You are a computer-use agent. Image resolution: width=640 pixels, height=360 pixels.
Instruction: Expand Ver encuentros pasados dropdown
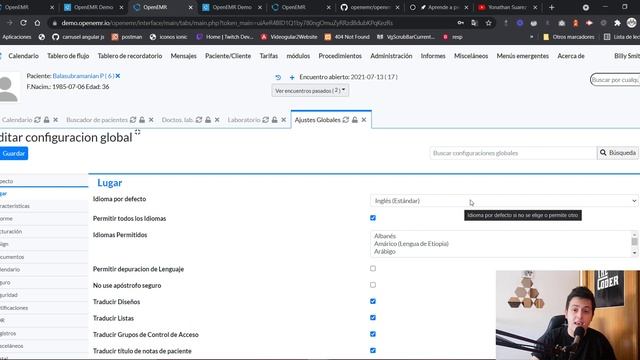click(310, 91)
